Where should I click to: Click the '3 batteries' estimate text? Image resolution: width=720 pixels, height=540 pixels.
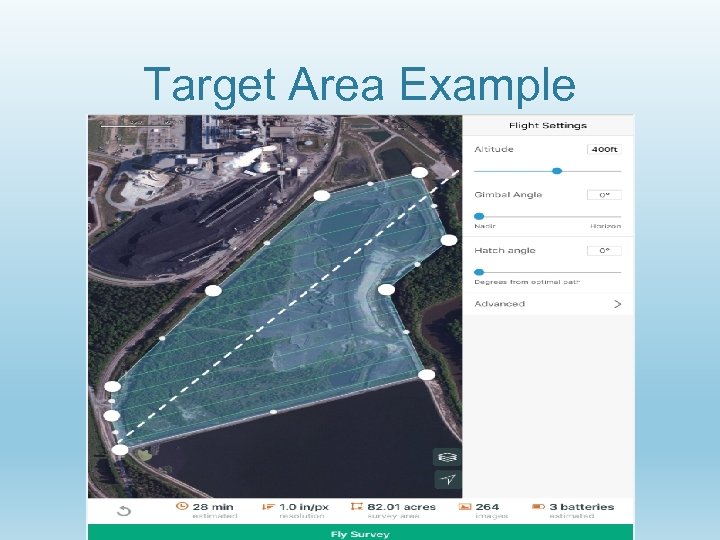[582, 507]
